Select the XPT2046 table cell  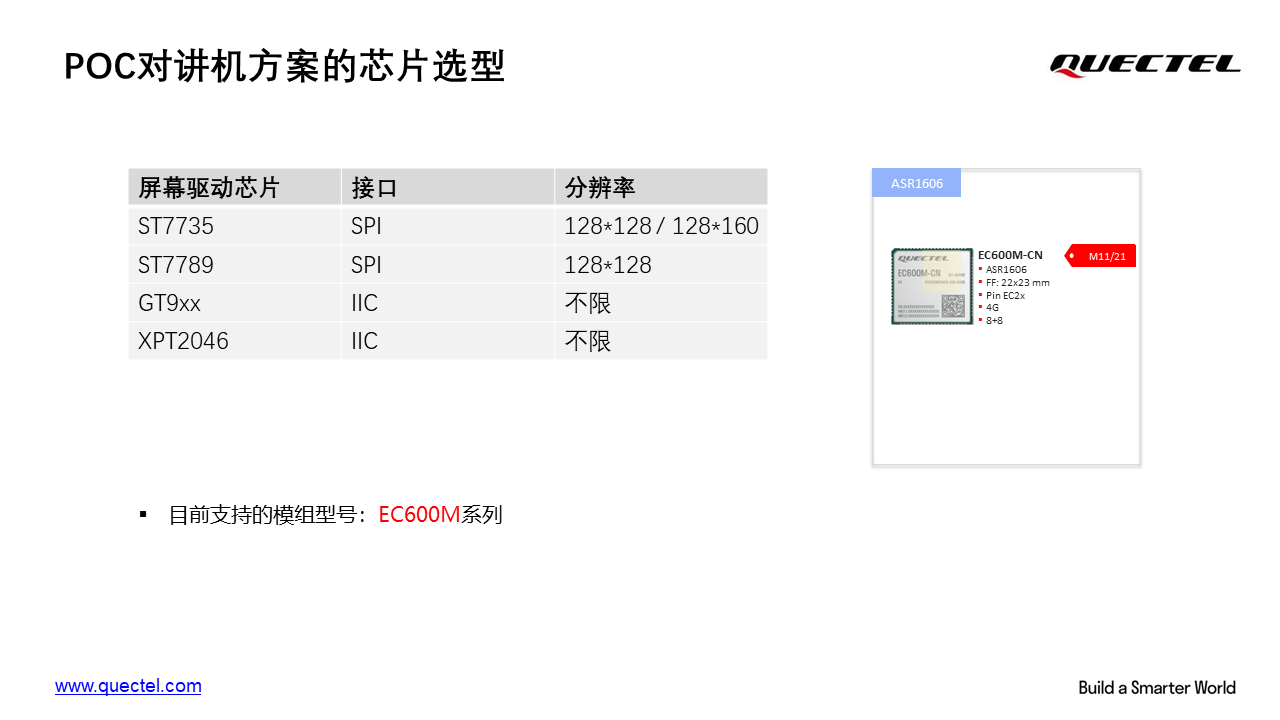pos(235,340)
